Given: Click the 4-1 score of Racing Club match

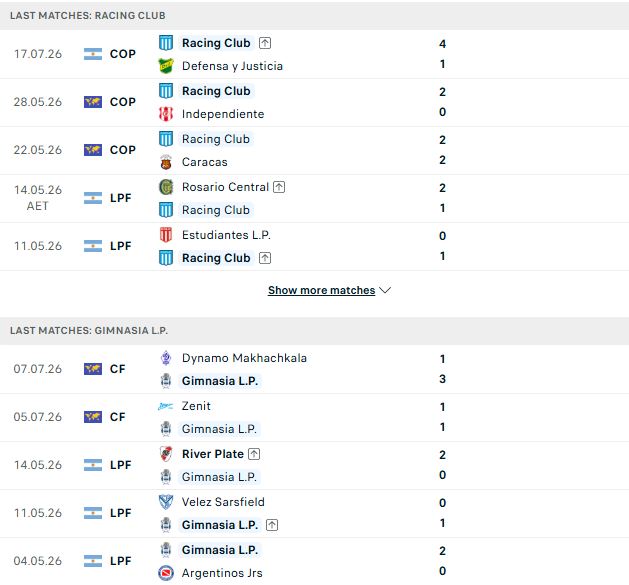Looking at the screenshot, I should (442, 54).
